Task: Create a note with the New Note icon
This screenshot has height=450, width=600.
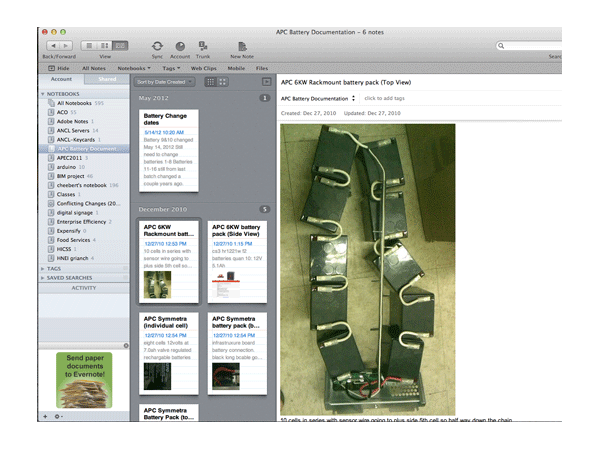Action: coord(242,46)
